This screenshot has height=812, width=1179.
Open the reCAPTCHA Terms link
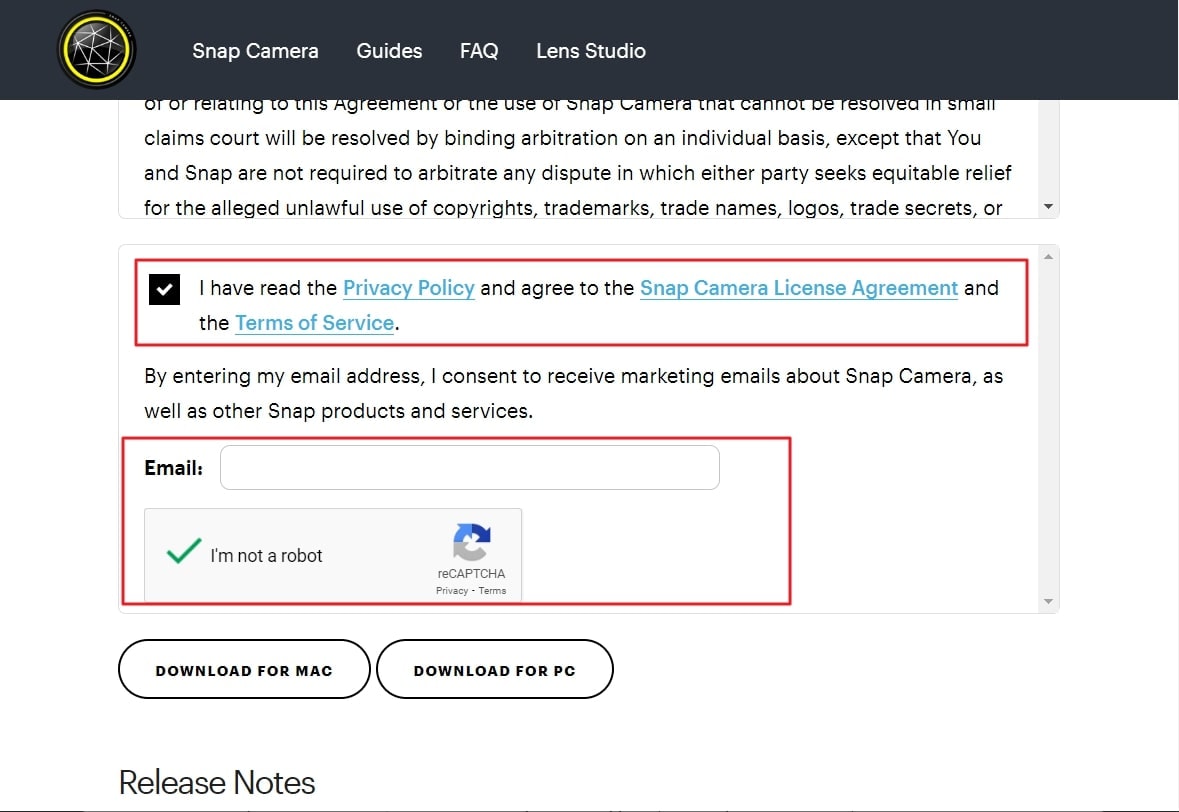493,591
